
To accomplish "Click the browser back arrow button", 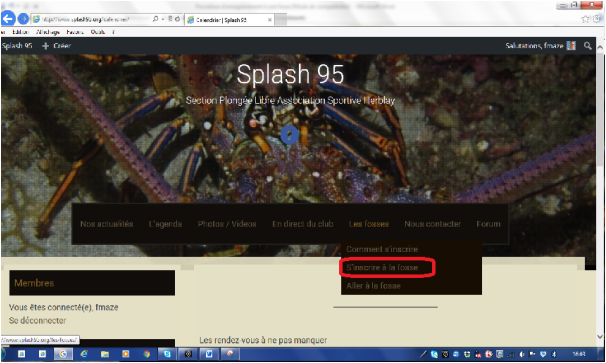I will pyautogui.click(x=8, y=18).
